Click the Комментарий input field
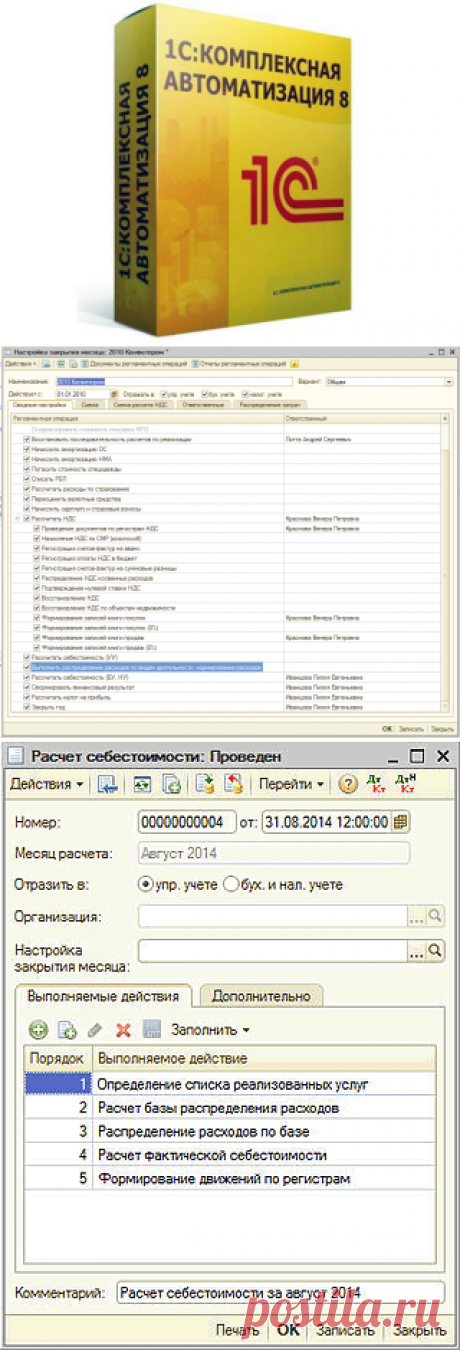The height and width of the screenshot is (1350, 460). coord(280,1292)
